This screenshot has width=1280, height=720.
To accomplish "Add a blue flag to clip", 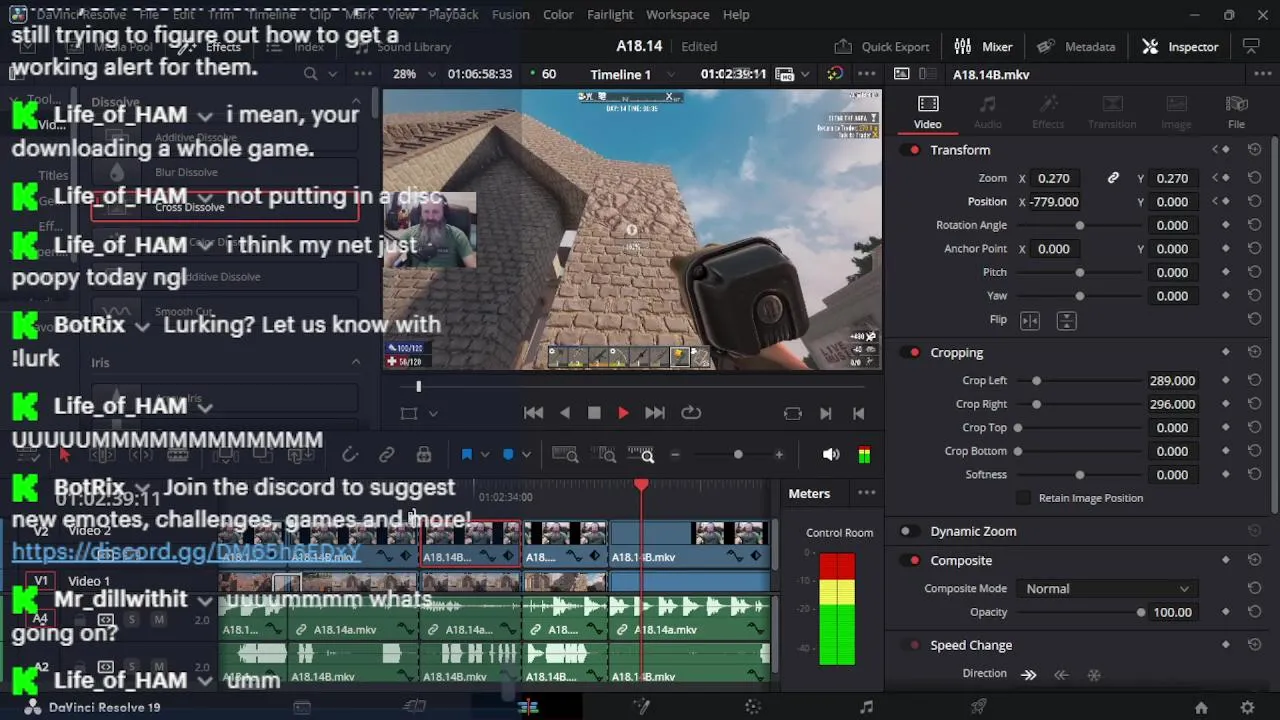I will pyautogui.click(x=466, y=455).
